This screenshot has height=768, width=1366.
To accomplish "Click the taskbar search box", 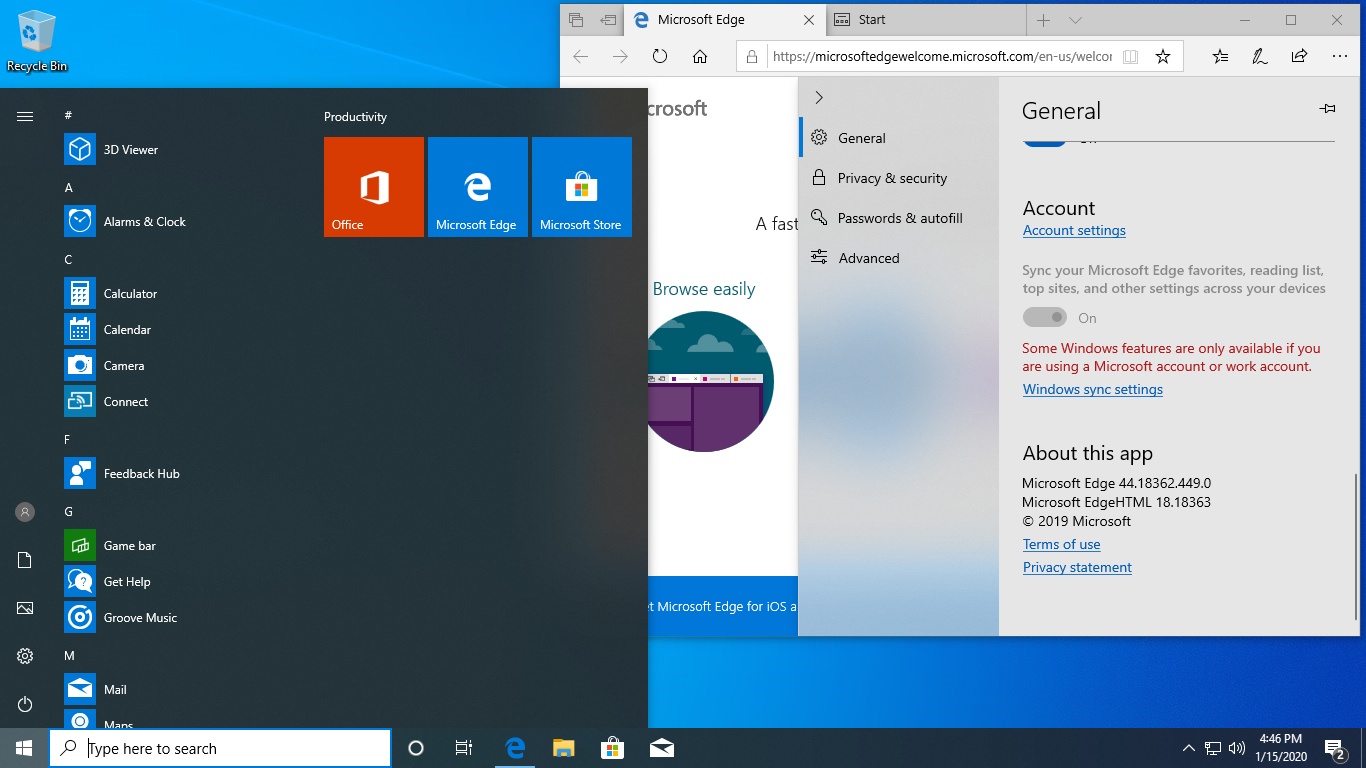I will point(220,748).
